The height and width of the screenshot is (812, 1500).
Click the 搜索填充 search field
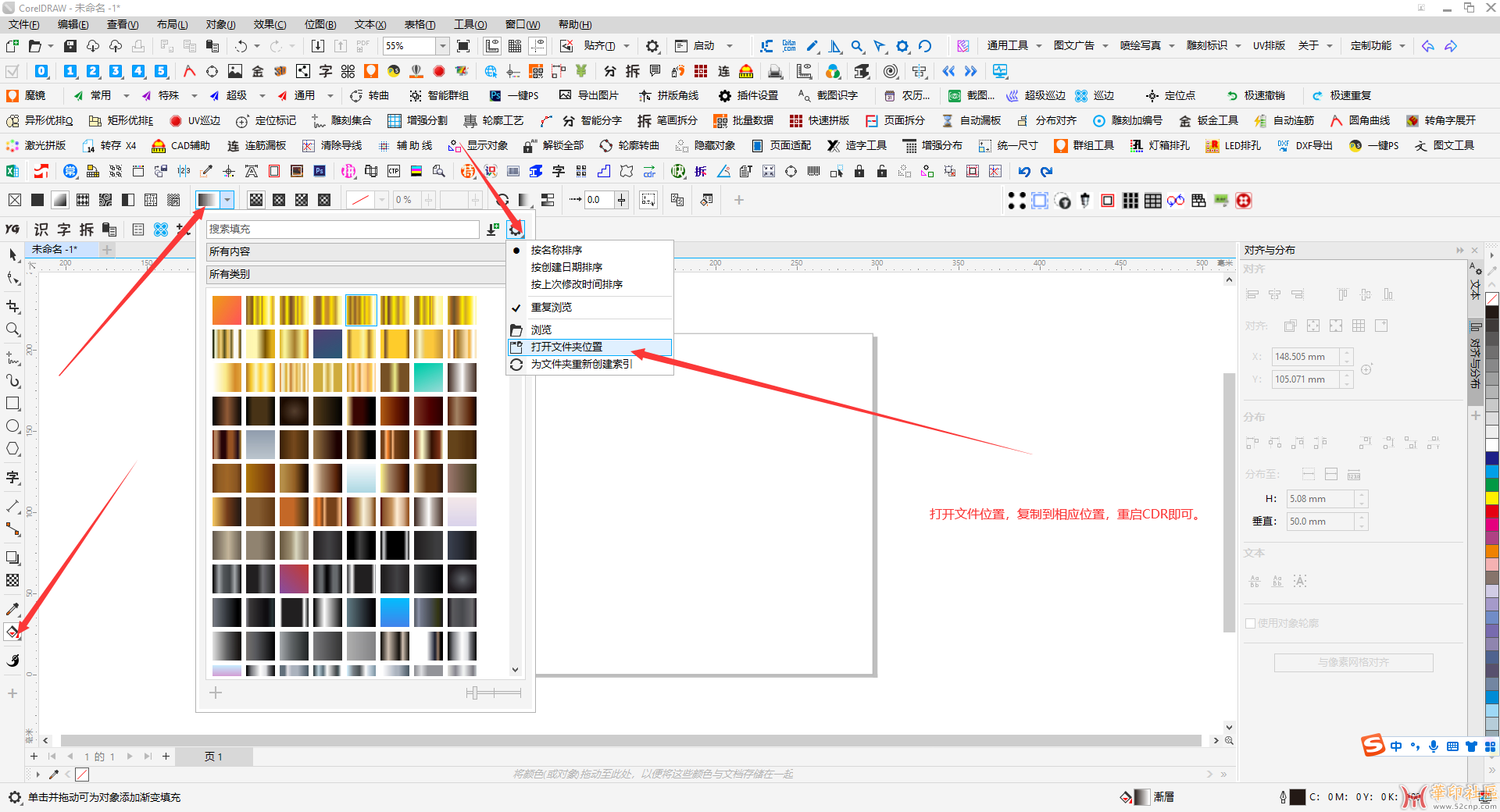(343, 229)
